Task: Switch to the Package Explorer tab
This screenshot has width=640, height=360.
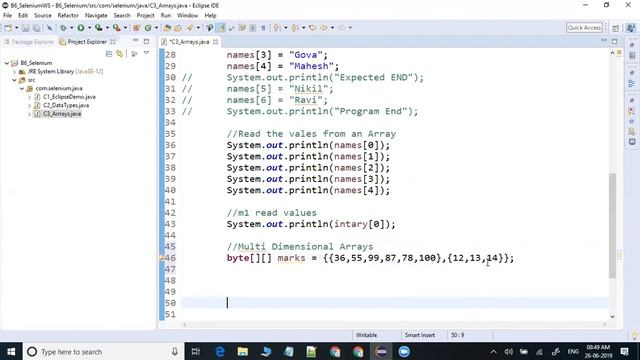Action: click(29, 42)
